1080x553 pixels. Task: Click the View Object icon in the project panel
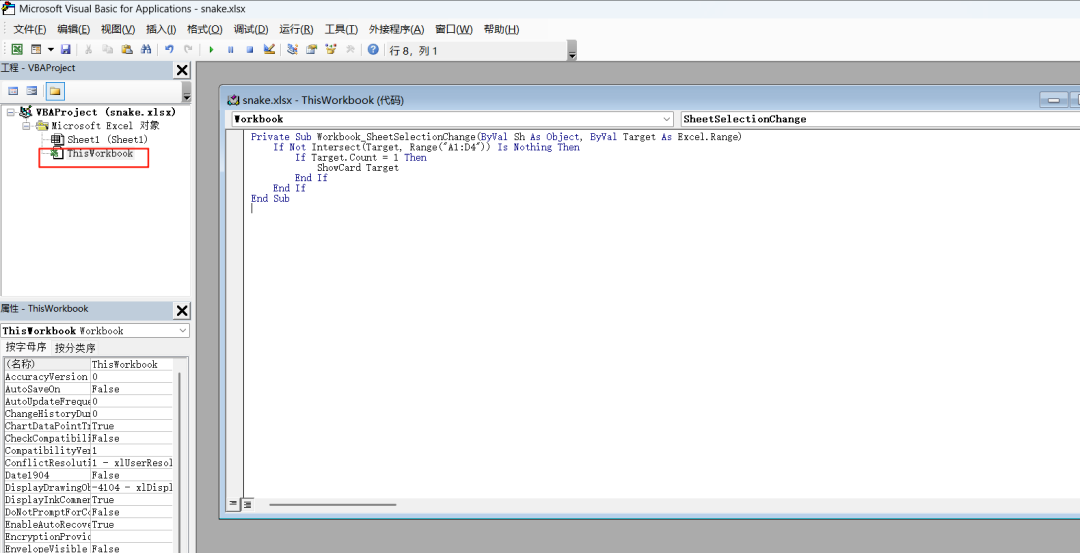32,91
